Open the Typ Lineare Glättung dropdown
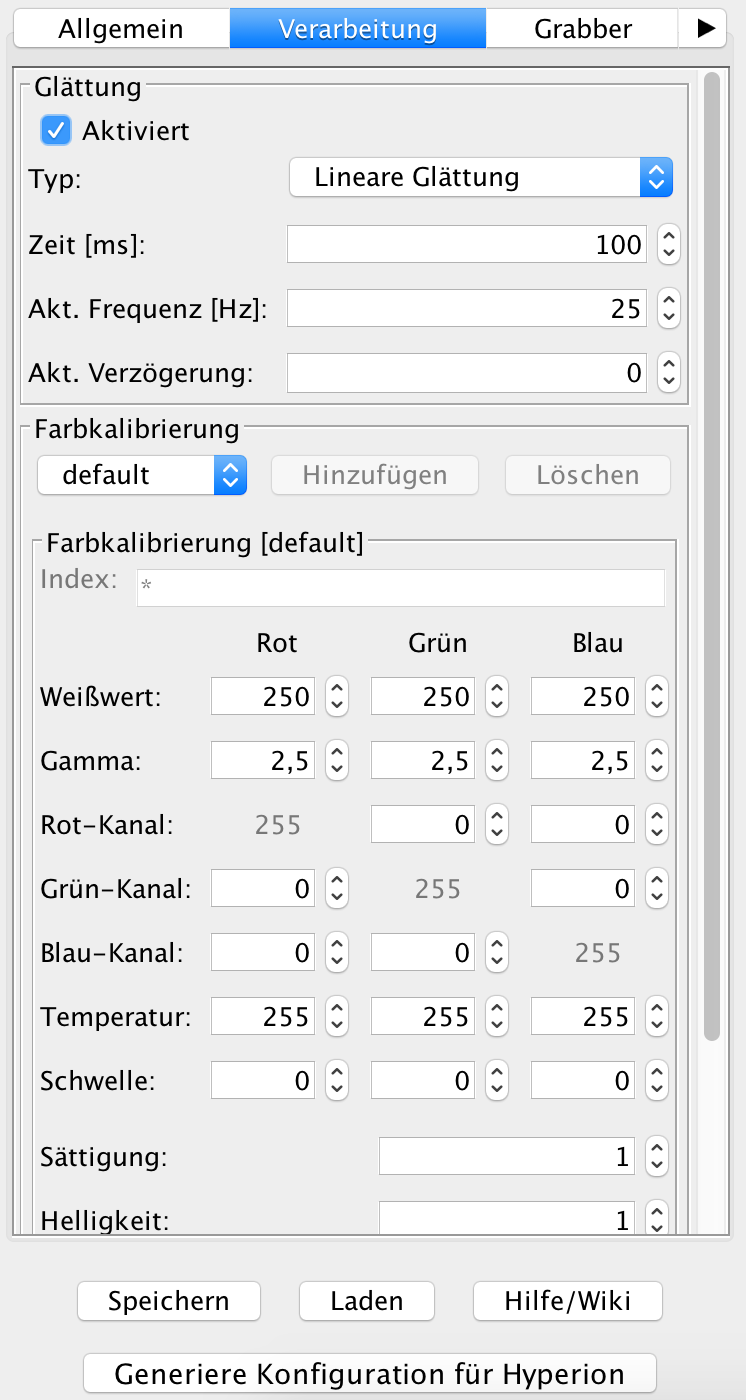The image size is (746, 1400). [481, 178]
